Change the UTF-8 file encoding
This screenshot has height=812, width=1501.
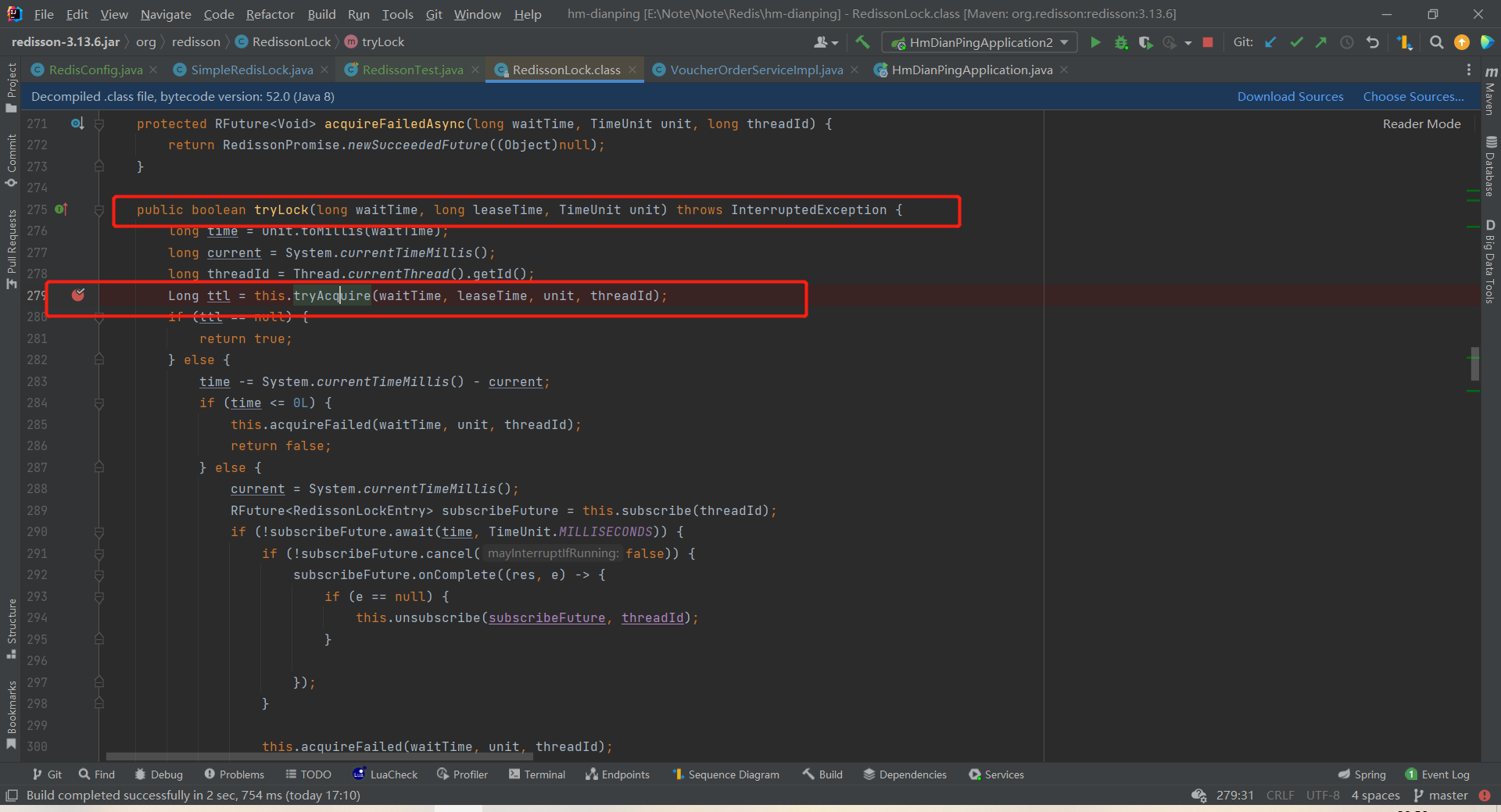coord(1323,796)
